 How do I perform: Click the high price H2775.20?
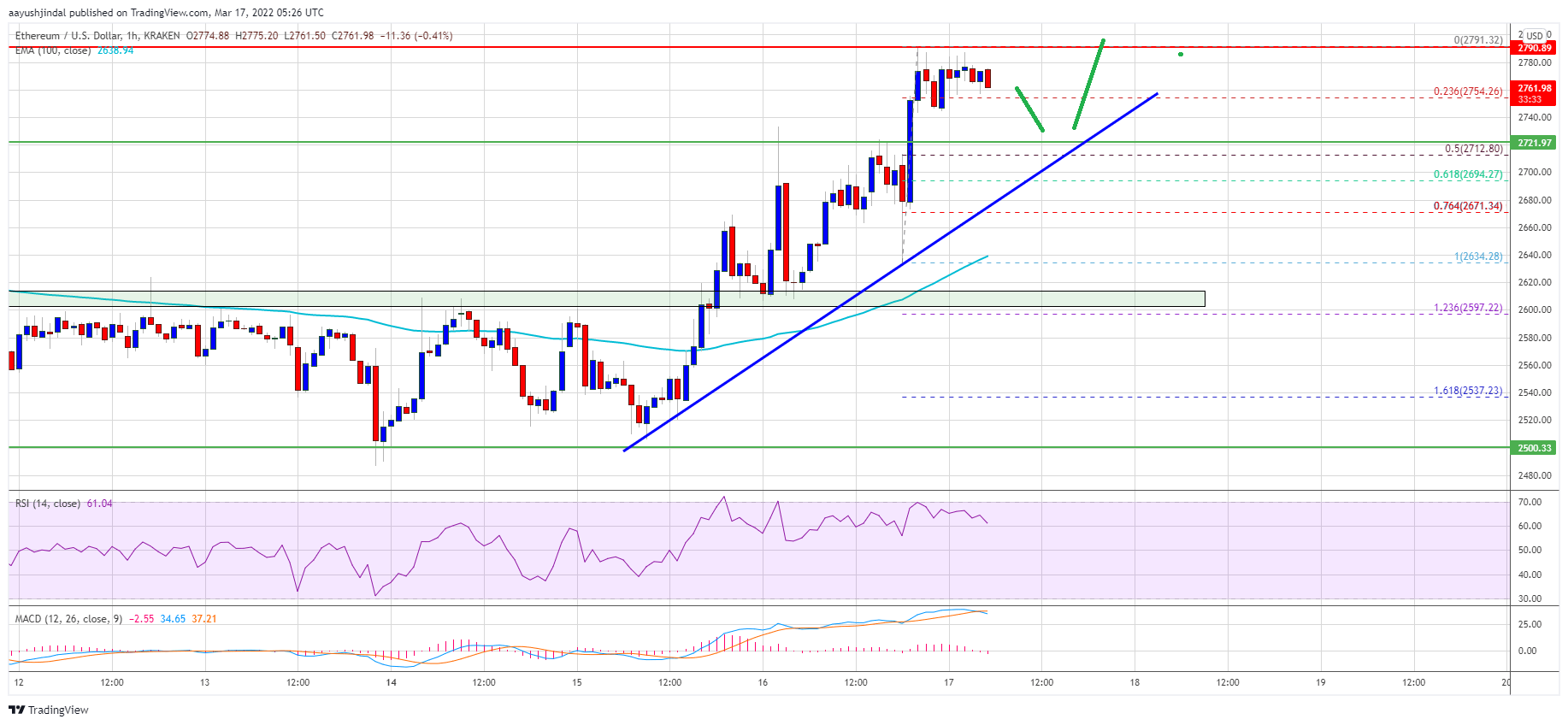pos(256,36)
